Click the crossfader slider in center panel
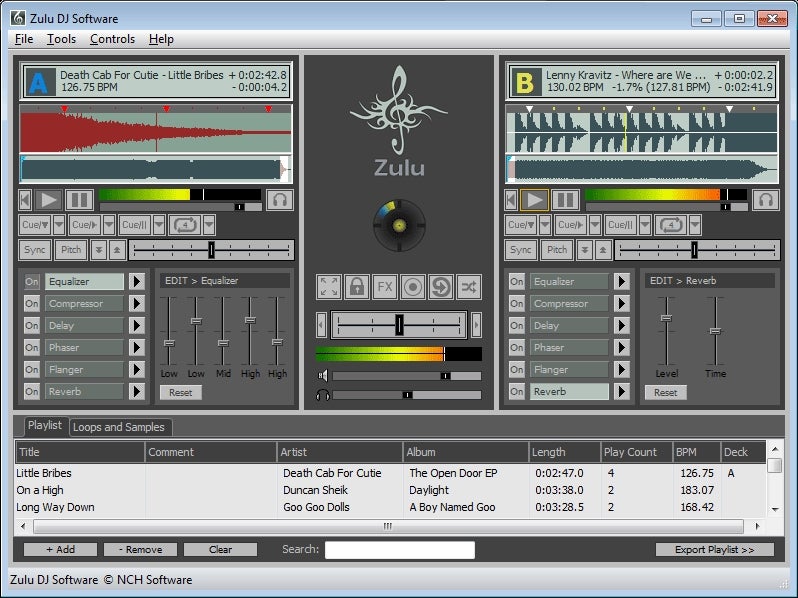Image resolution: width=798 pixels, height=598 pixels. click(x=399, y=324)
